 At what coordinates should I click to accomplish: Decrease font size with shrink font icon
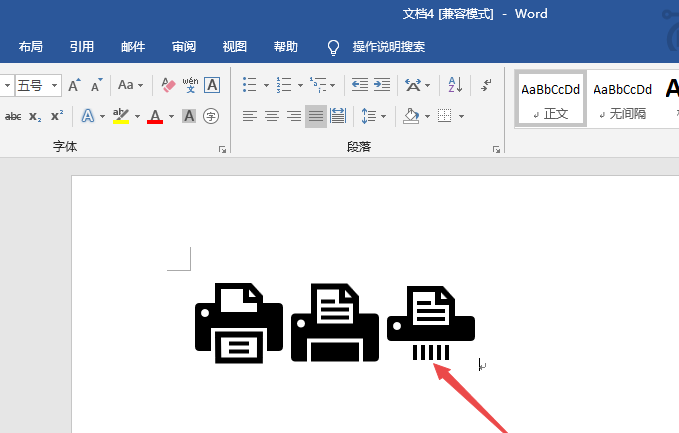[97, 85]
